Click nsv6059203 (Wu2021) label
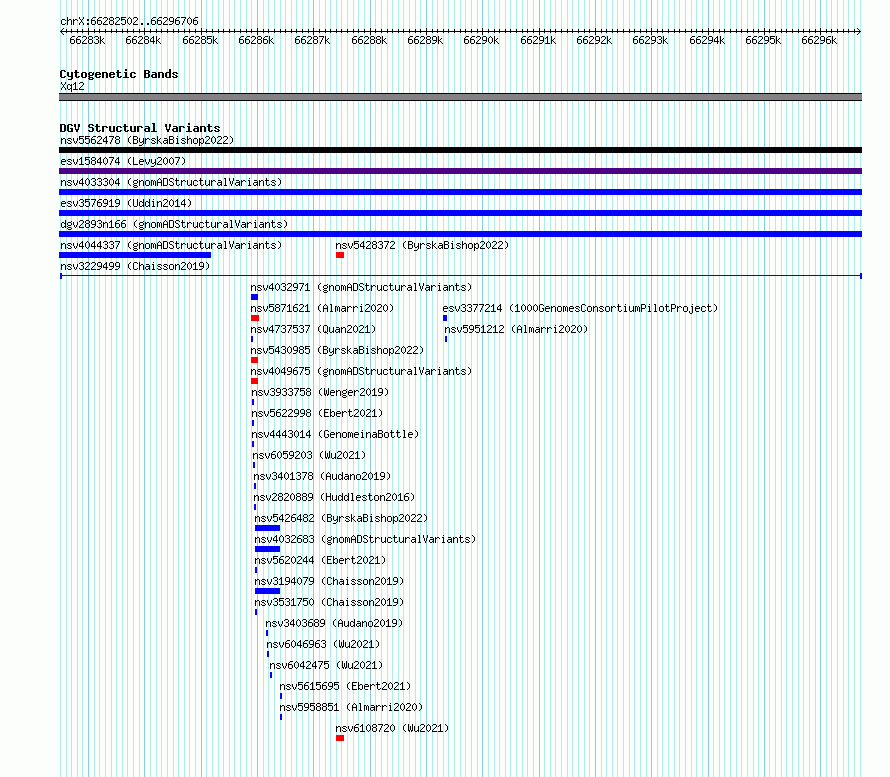The image size is (890, 777). [310, 455]
